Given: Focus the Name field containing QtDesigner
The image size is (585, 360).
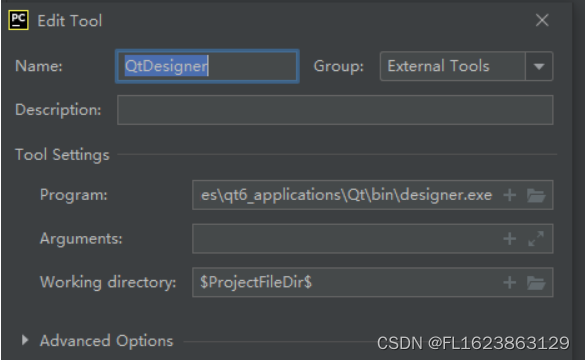Looking at the screenshot, I should [x=207, y=66].
